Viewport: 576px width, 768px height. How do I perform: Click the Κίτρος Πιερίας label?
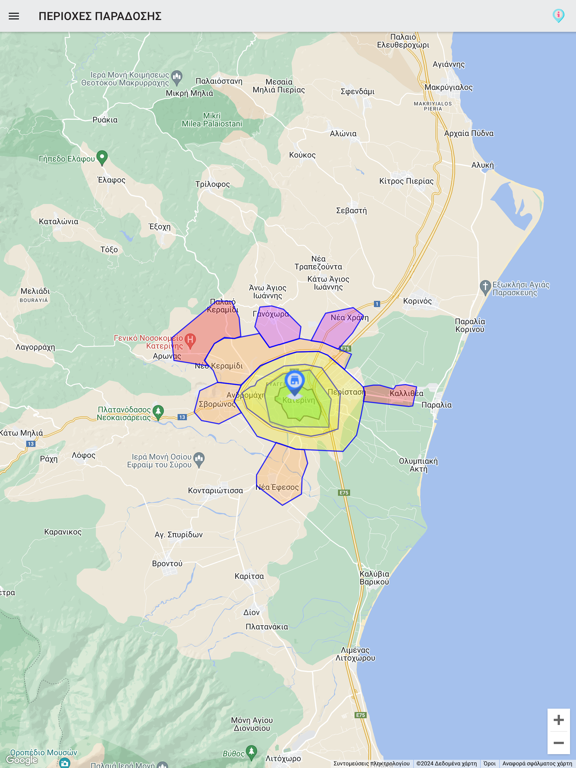coord(407,181)
